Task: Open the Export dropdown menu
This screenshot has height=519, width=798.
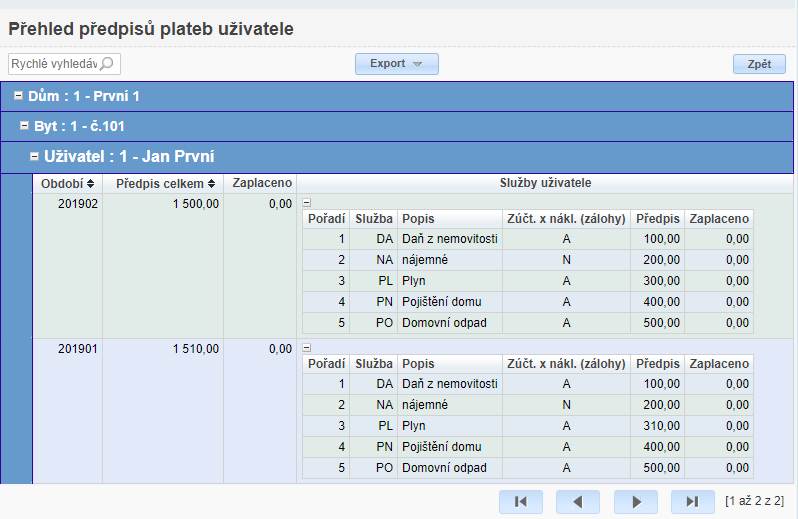Action: (x=396, y=64)
